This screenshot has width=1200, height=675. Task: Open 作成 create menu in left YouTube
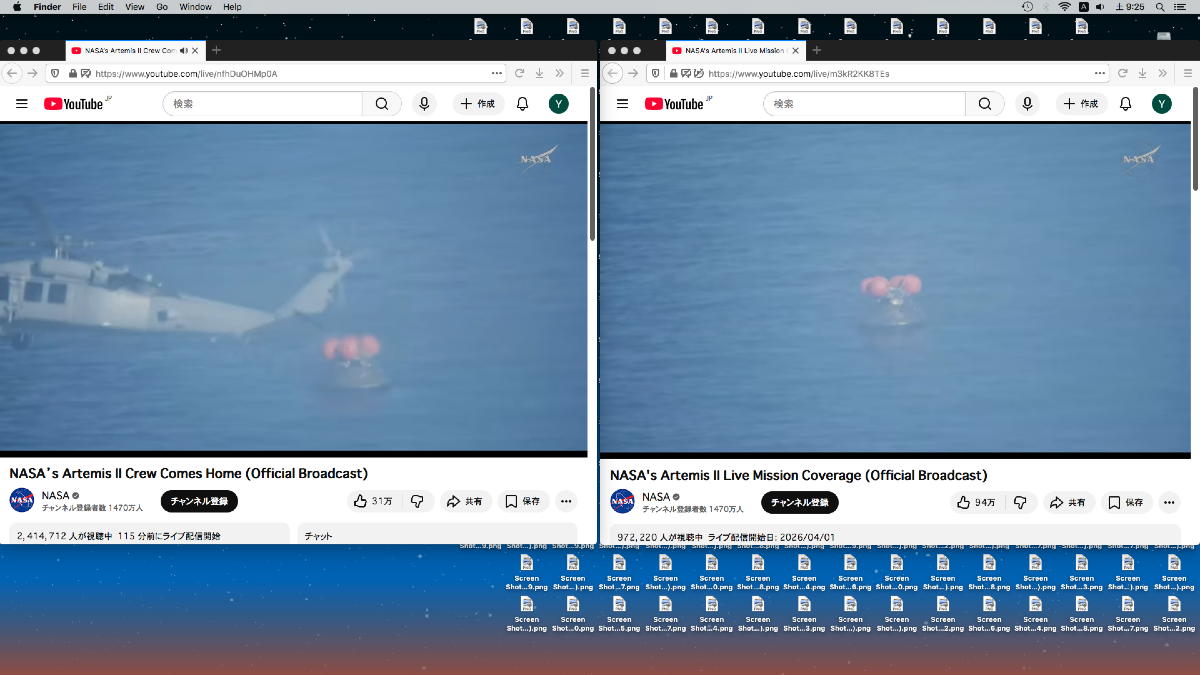pyautogui.click(x=478, y=103)
